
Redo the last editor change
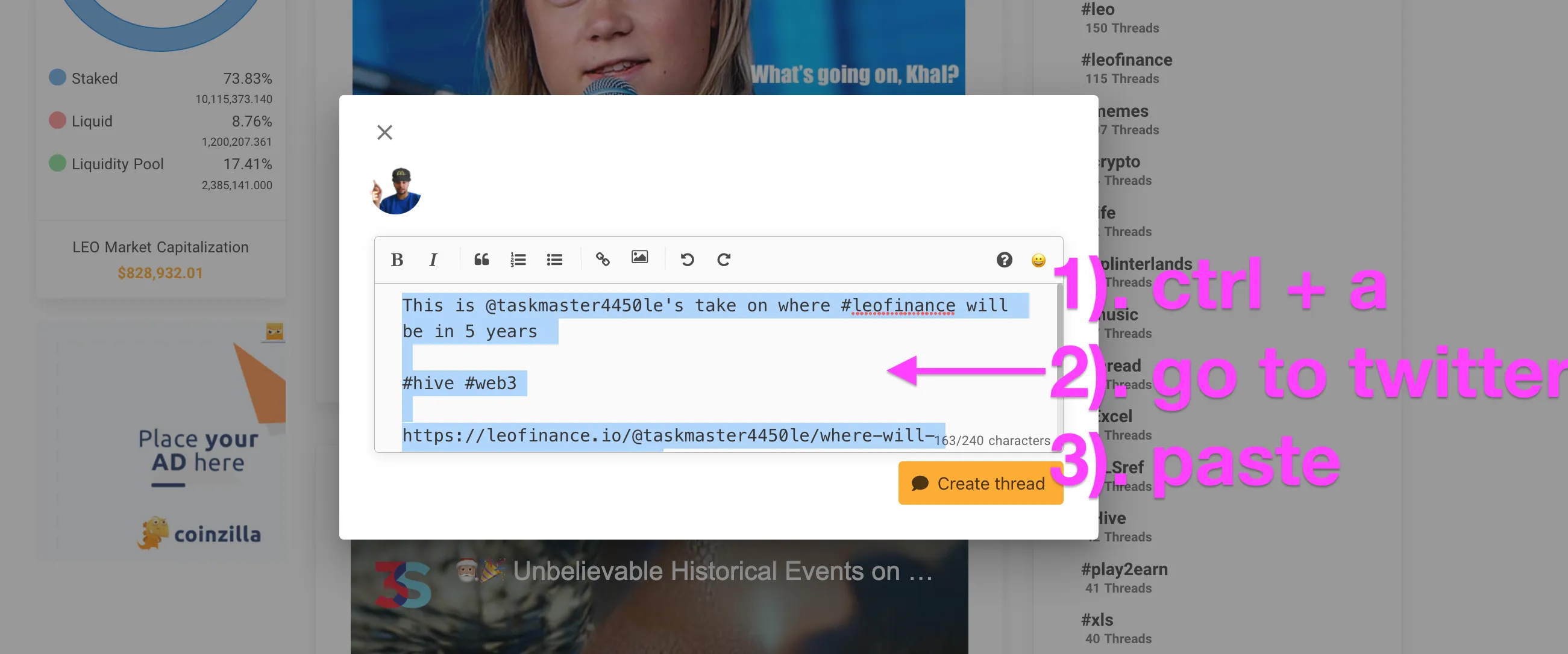[x=724, y=260]
